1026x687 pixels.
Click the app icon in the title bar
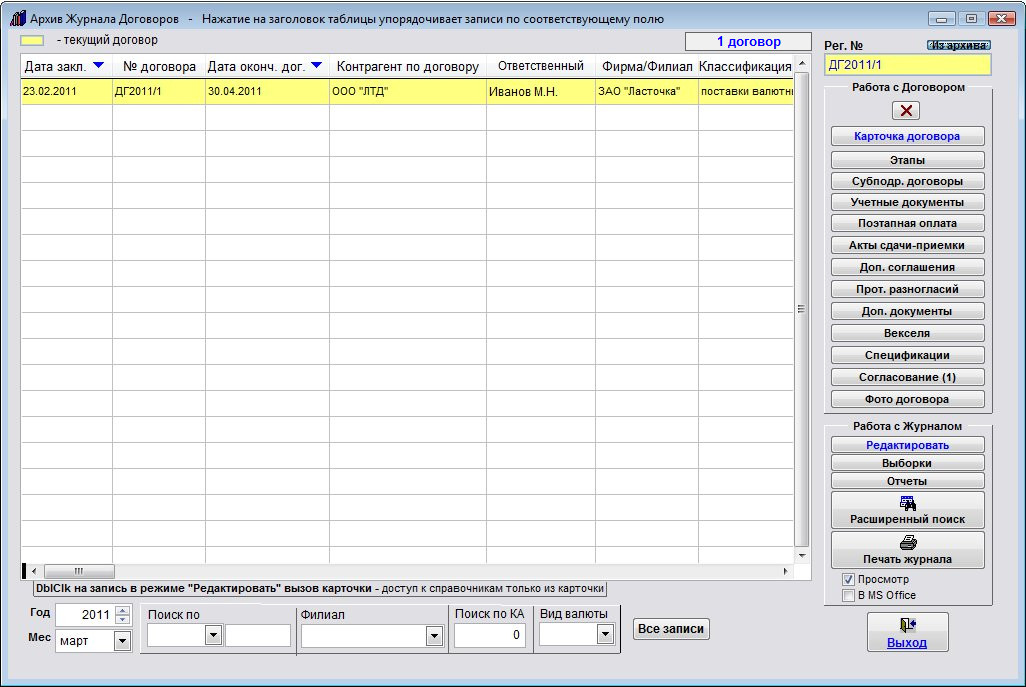coord(18,18)
